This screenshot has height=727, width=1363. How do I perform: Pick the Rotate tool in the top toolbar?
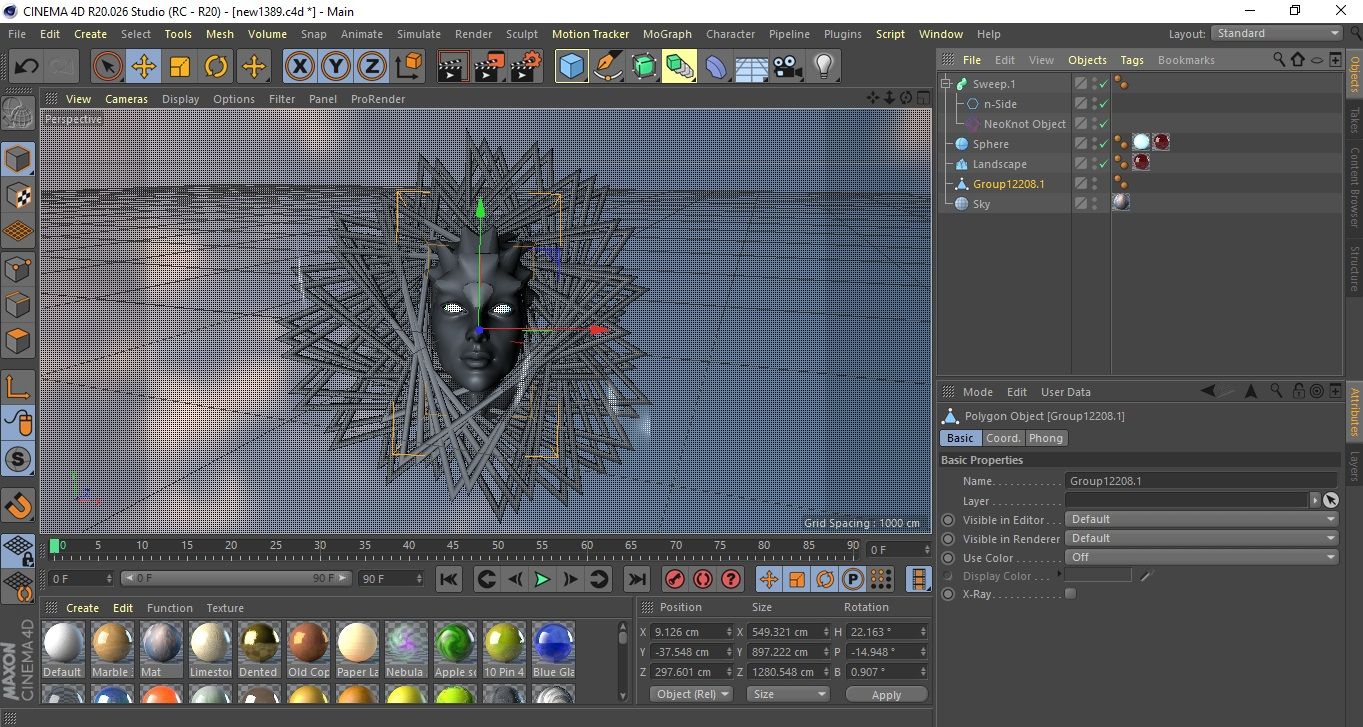click(x=216, y=67)
